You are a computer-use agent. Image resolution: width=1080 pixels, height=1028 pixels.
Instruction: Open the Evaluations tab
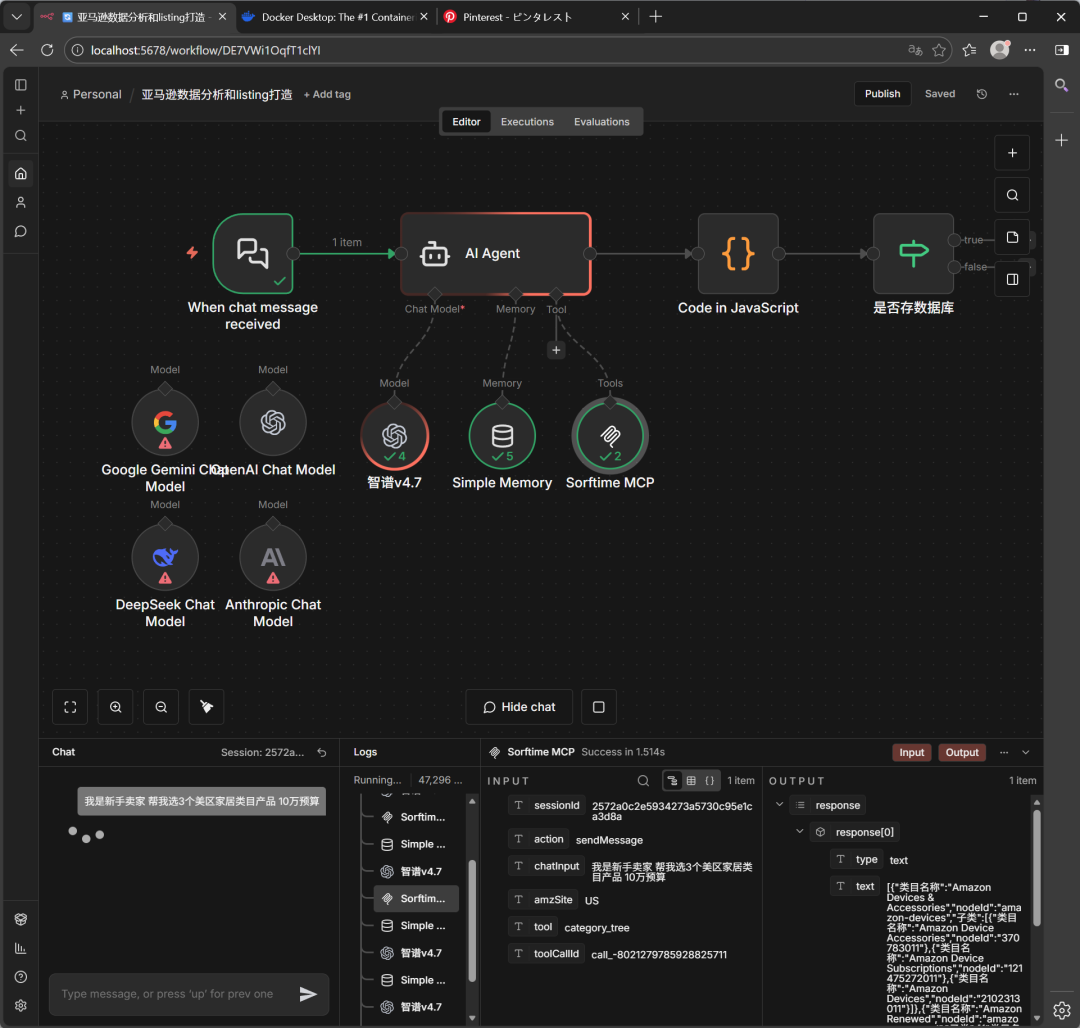(x=601, y=122)
